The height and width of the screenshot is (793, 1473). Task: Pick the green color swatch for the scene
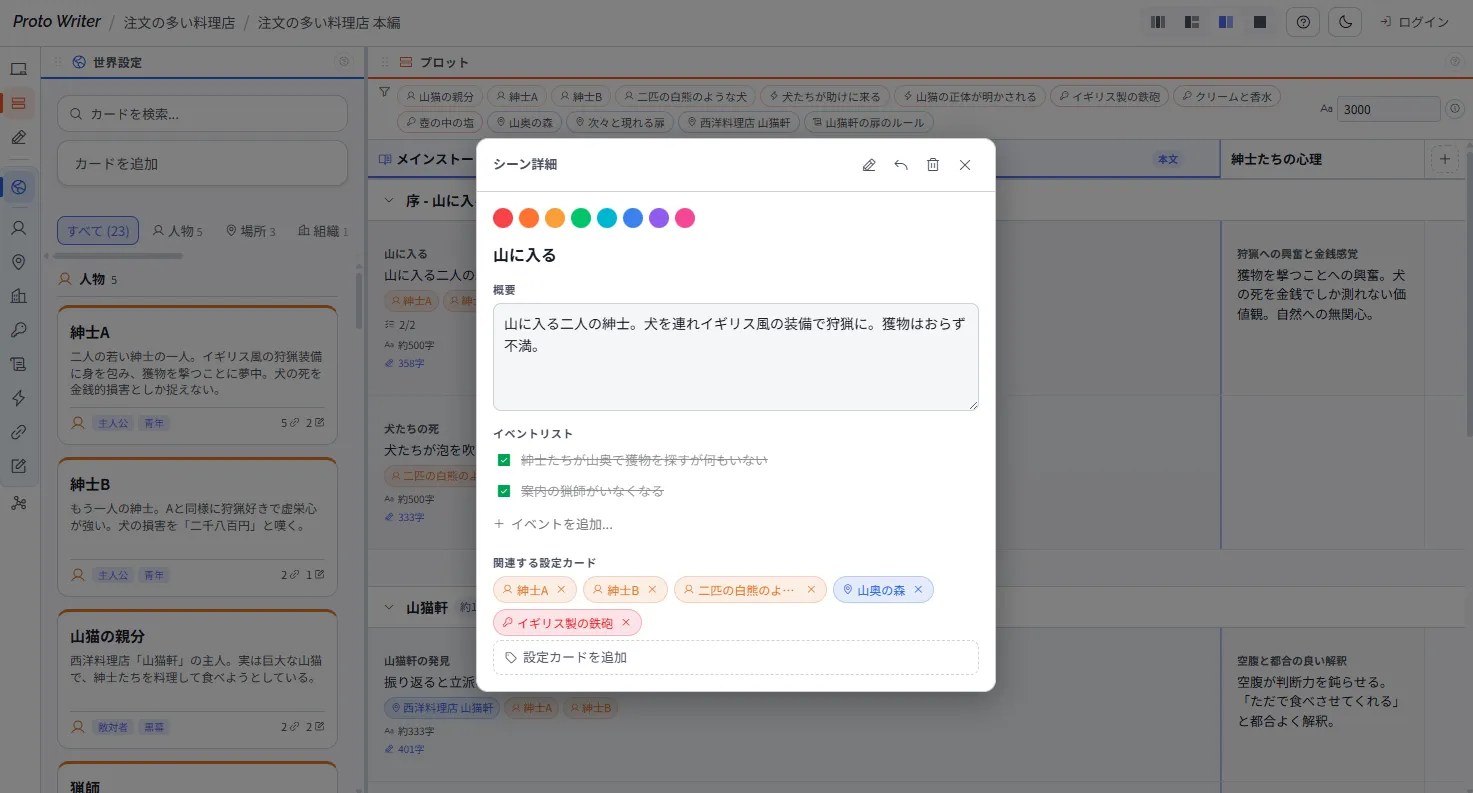point(581,217)
